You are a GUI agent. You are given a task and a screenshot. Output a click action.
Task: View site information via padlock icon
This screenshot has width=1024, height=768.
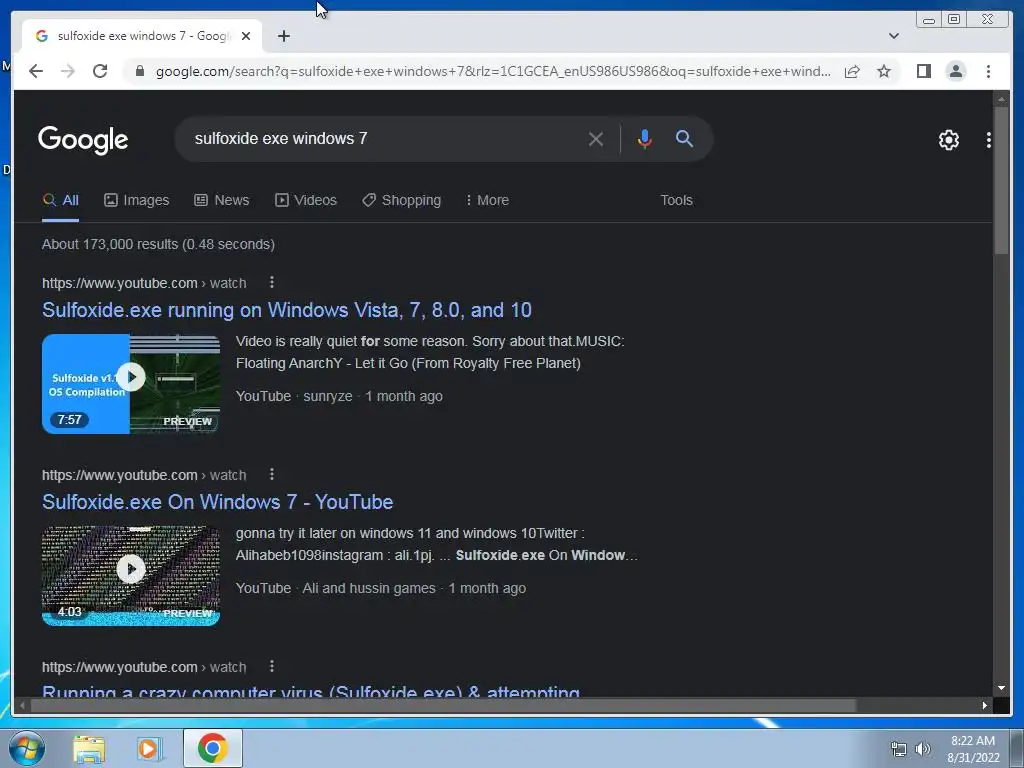pyautogui.click(x=139, y=71)
